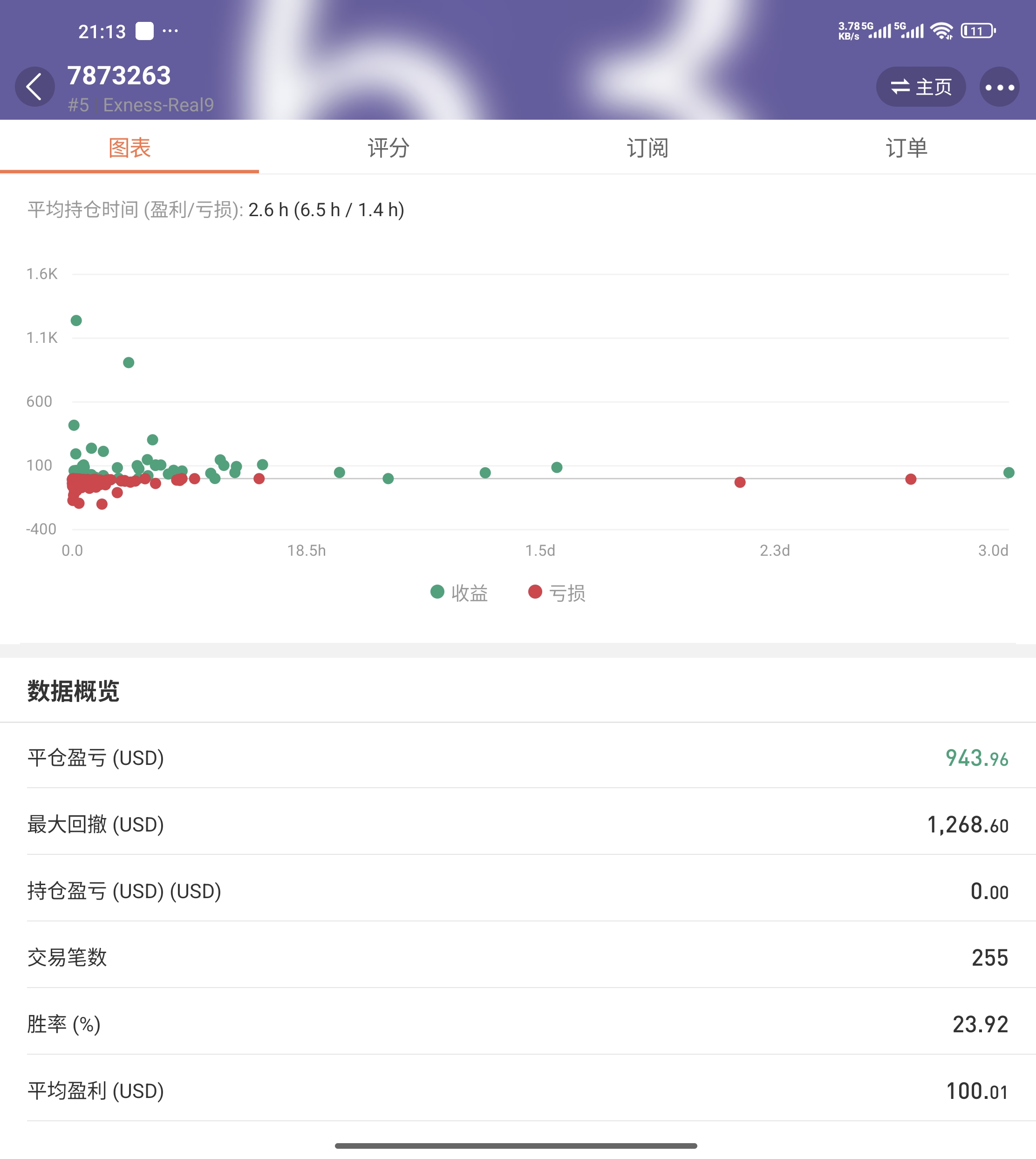Tap the bottom home indicator bar
Viewport: 1036px width, 1159px height.
pyautogui.click(x=516, y=1145)
